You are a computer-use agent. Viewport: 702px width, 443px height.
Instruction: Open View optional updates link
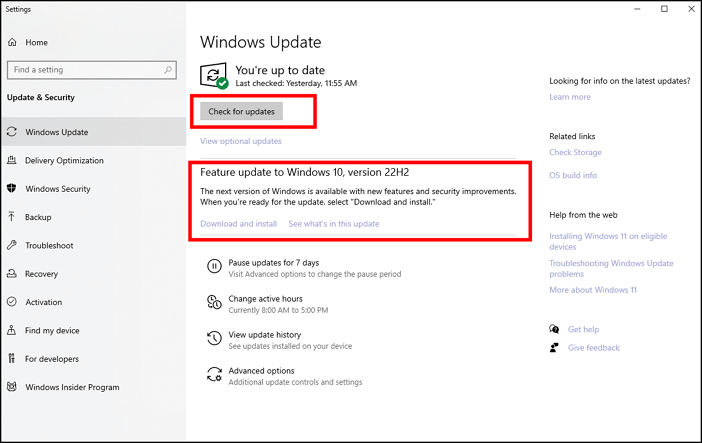click(241, 141)
